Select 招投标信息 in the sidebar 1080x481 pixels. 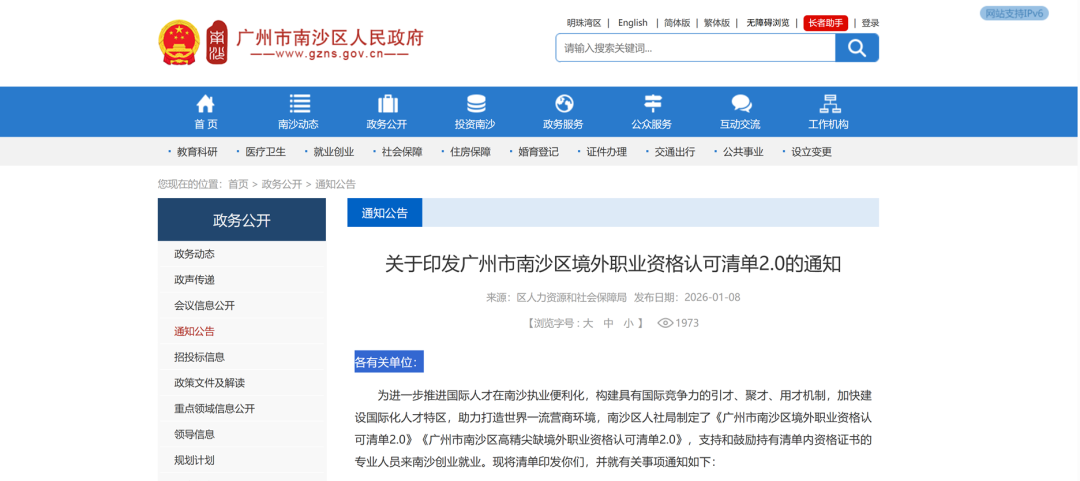coord(200,357)
